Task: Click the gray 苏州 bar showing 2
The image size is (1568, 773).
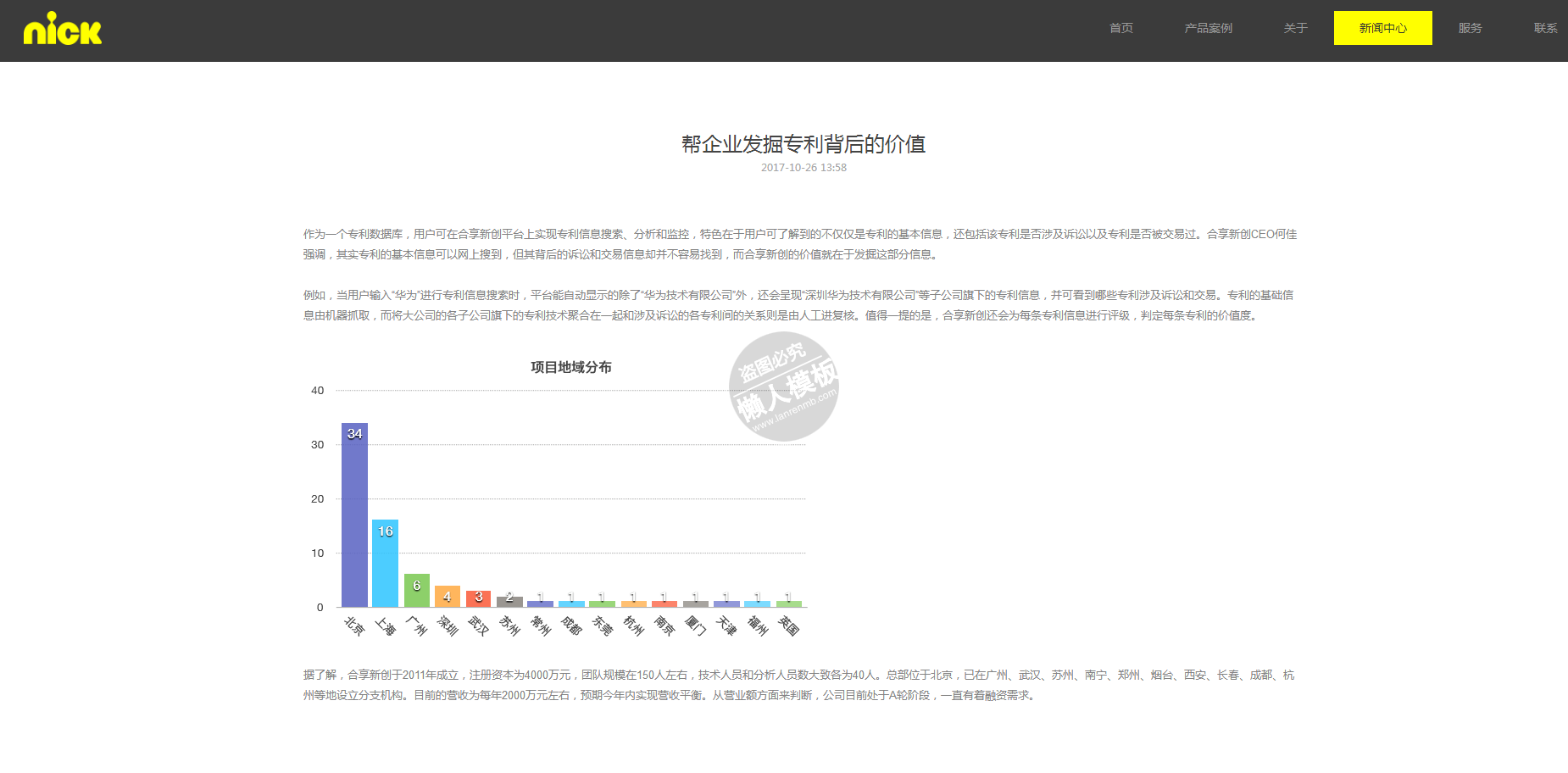Action: tap(509, 602)
